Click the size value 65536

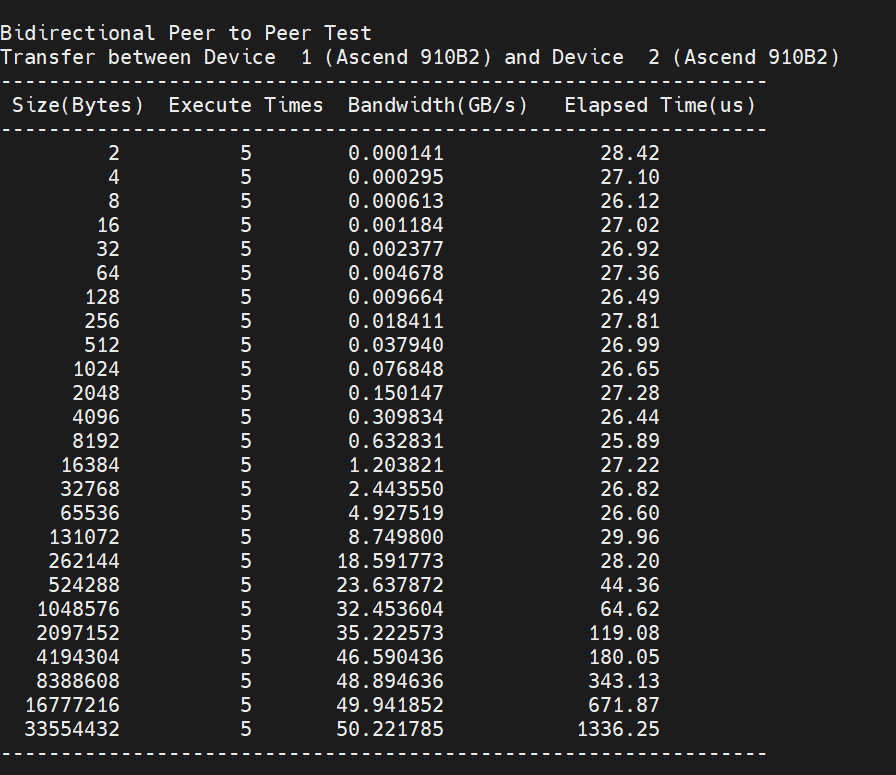click(x=90, y=513)
